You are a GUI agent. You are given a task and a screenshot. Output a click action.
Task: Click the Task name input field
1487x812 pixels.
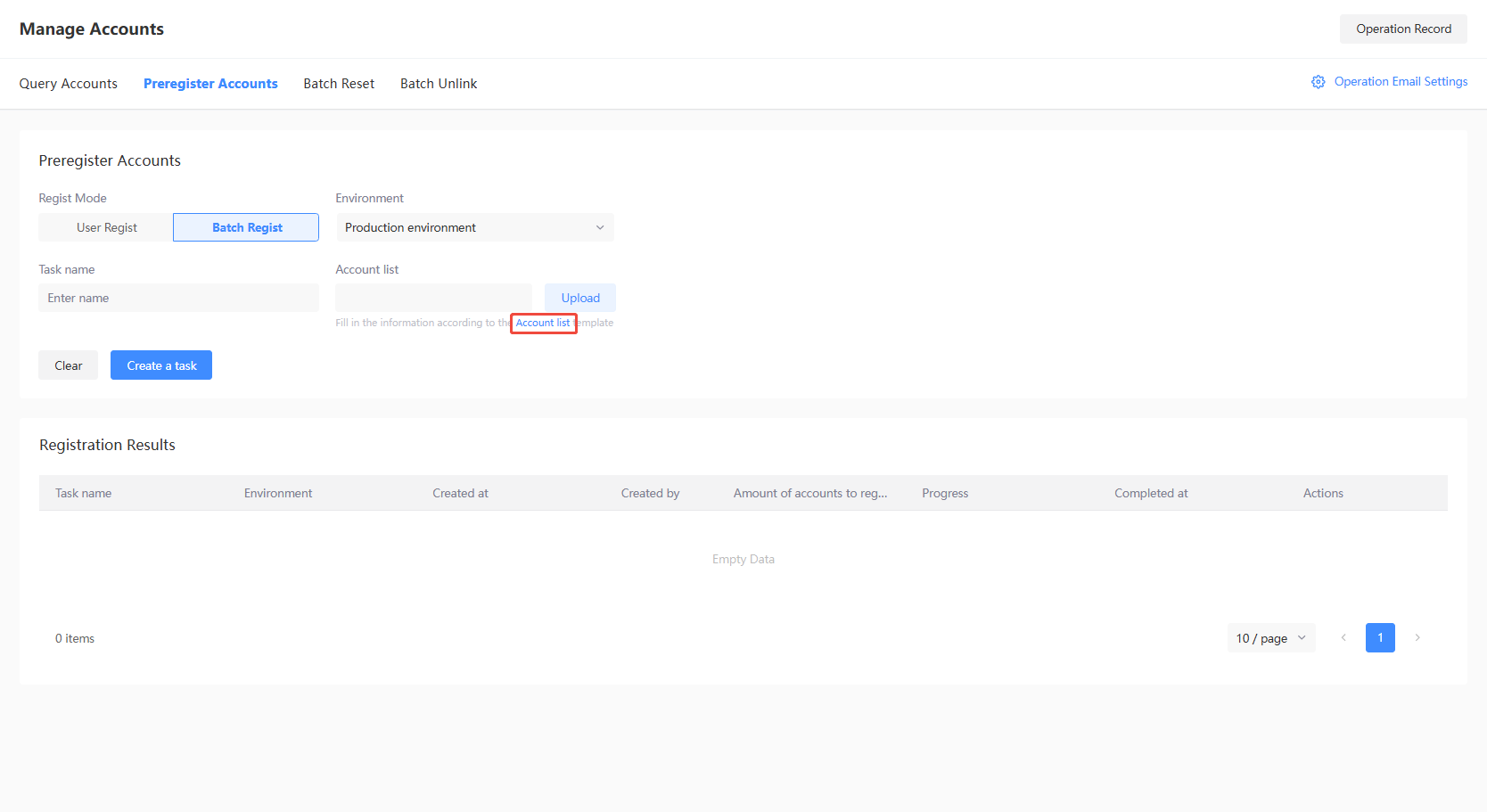tap(178, 298)
